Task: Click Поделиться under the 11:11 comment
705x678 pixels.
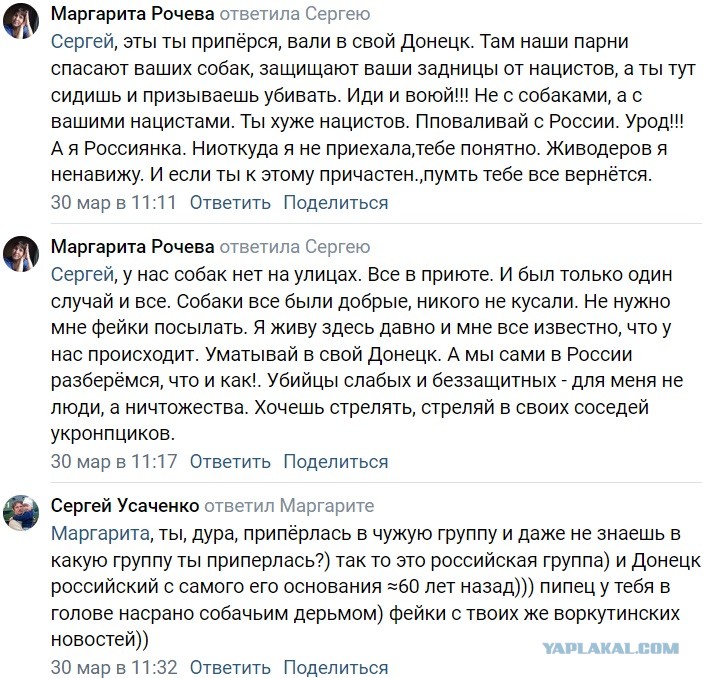Action: click(336, 203)
